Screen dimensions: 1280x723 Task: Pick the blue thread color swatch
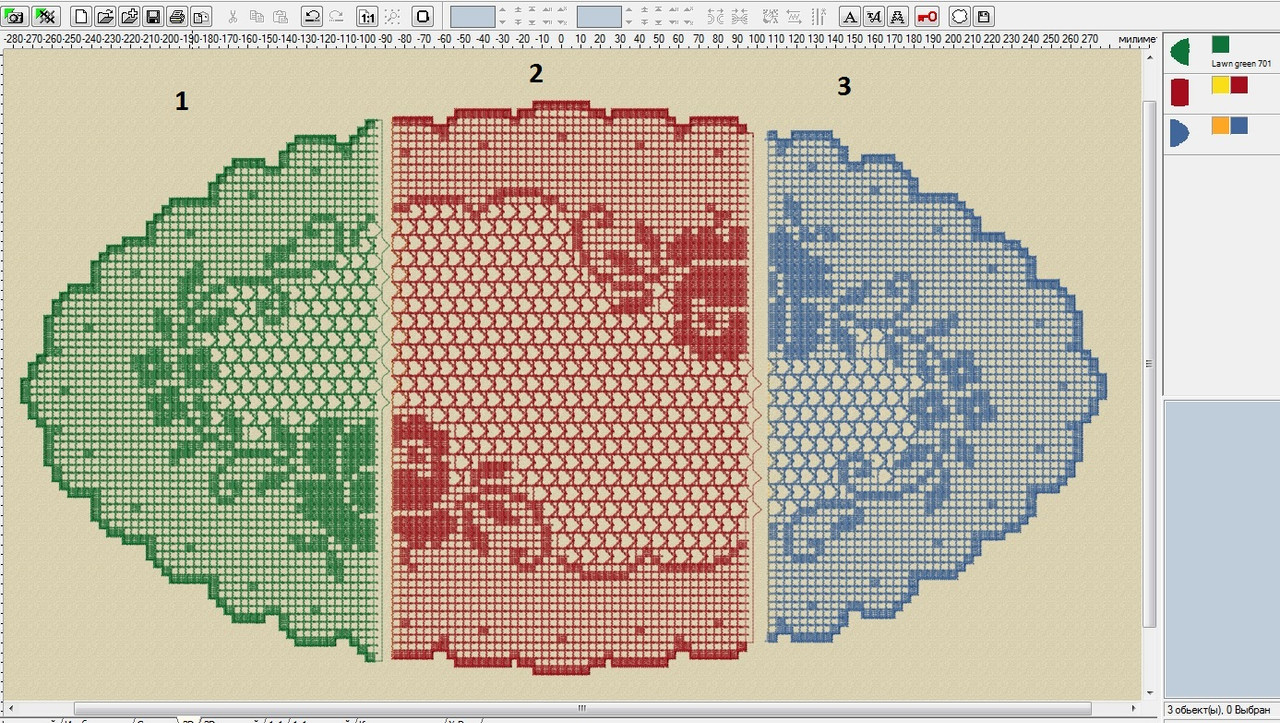(1239, 125)
